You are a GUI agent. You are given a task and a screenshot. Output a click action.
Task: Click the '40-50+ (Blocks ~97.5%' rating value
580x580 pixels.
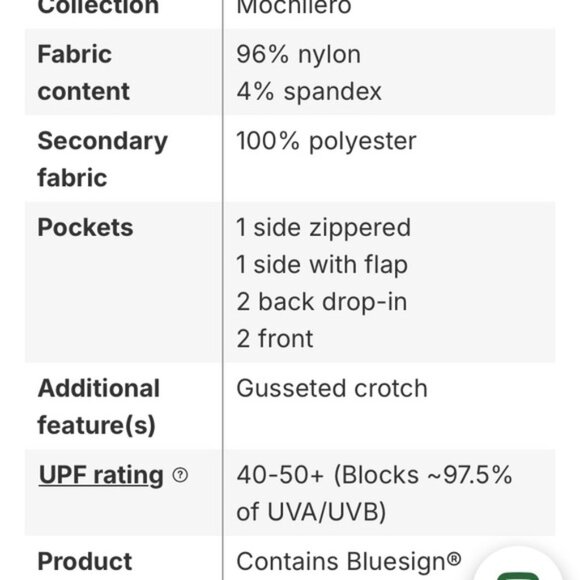coord(374,475)
